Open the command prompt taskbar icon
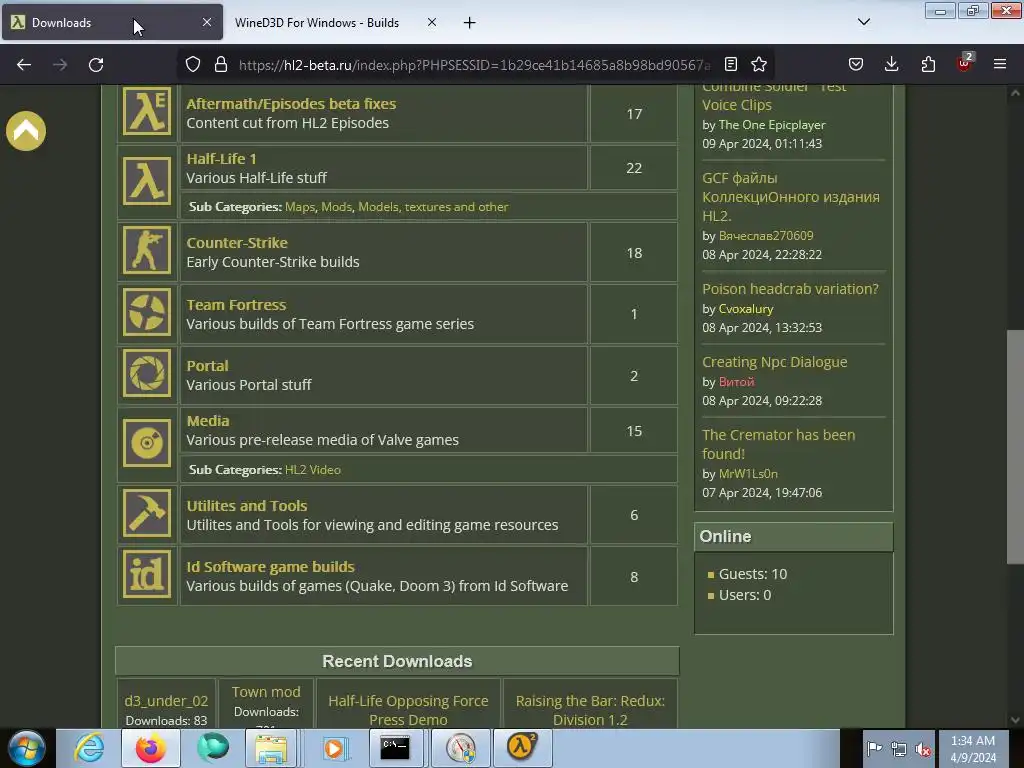The image size is (1024, 768). 396,748
